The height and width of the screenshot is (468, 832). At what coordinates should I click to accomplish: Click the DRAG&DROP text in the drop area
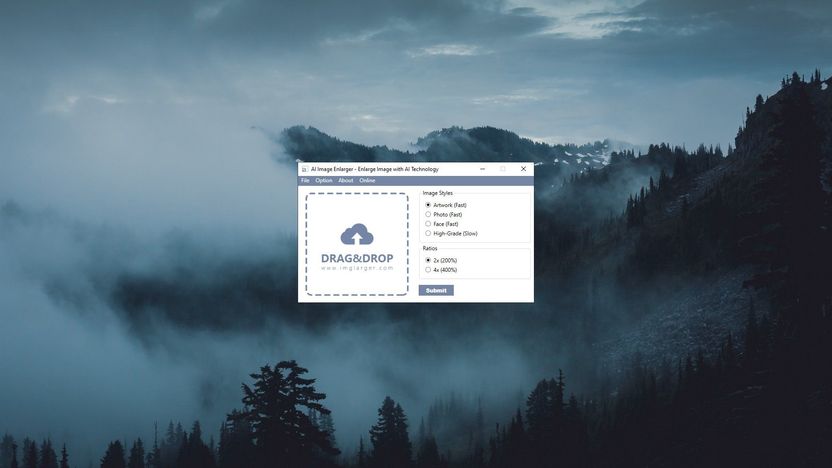pos(357,258)
